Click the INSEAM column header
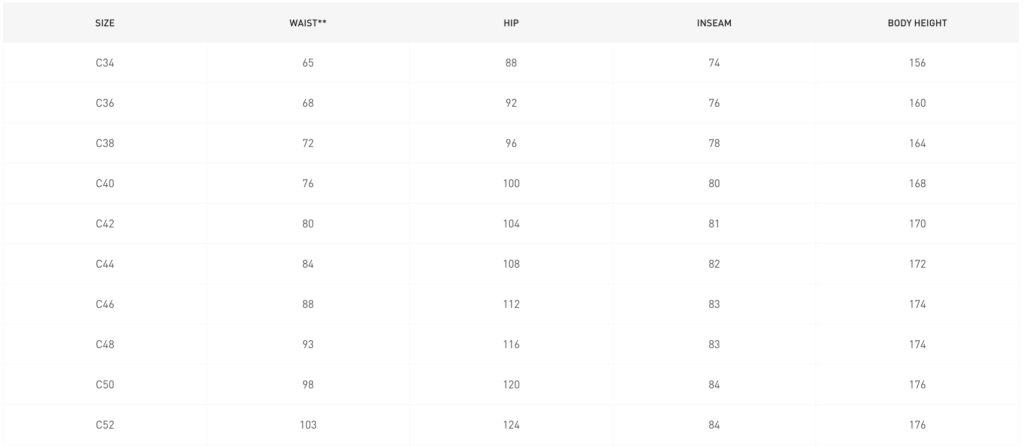The image size is (1024, 446). click(x=714, y=23)
